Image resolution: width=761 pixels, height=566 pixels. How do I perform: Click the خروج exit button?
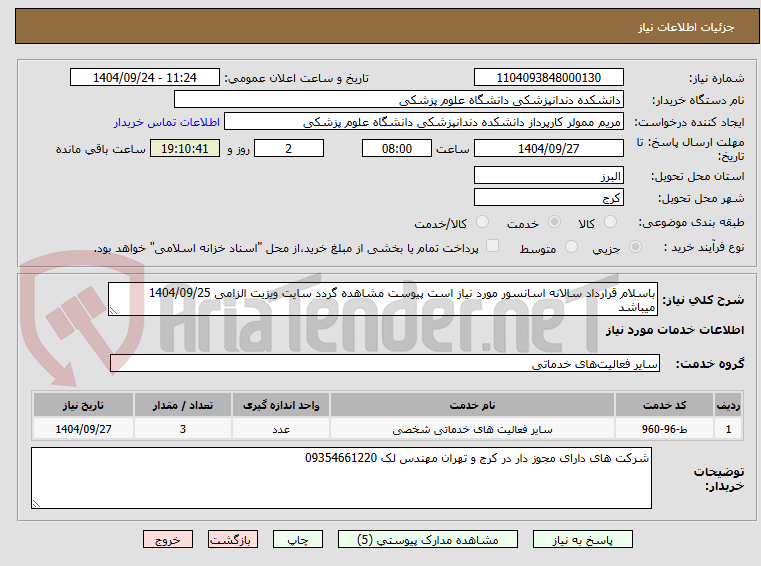pyautogui.click(x=167, y=539)
